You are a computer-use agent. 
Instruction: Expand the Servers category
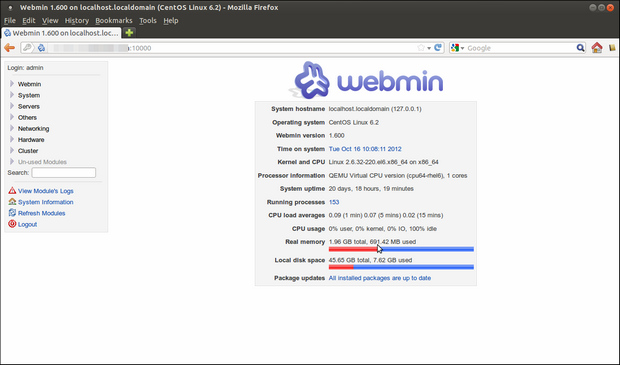pos(12,106)
